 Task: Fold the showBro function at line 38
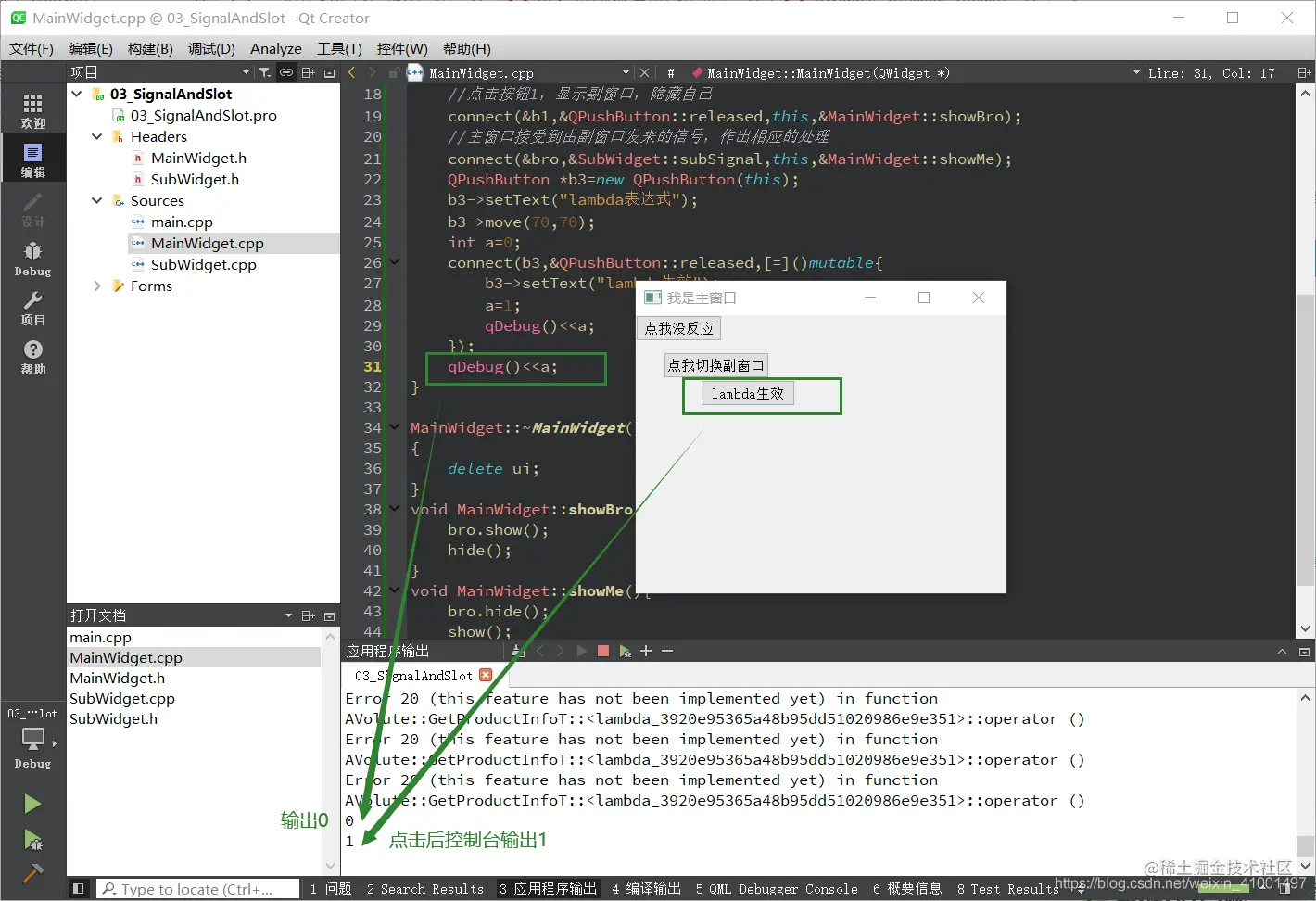395,509
